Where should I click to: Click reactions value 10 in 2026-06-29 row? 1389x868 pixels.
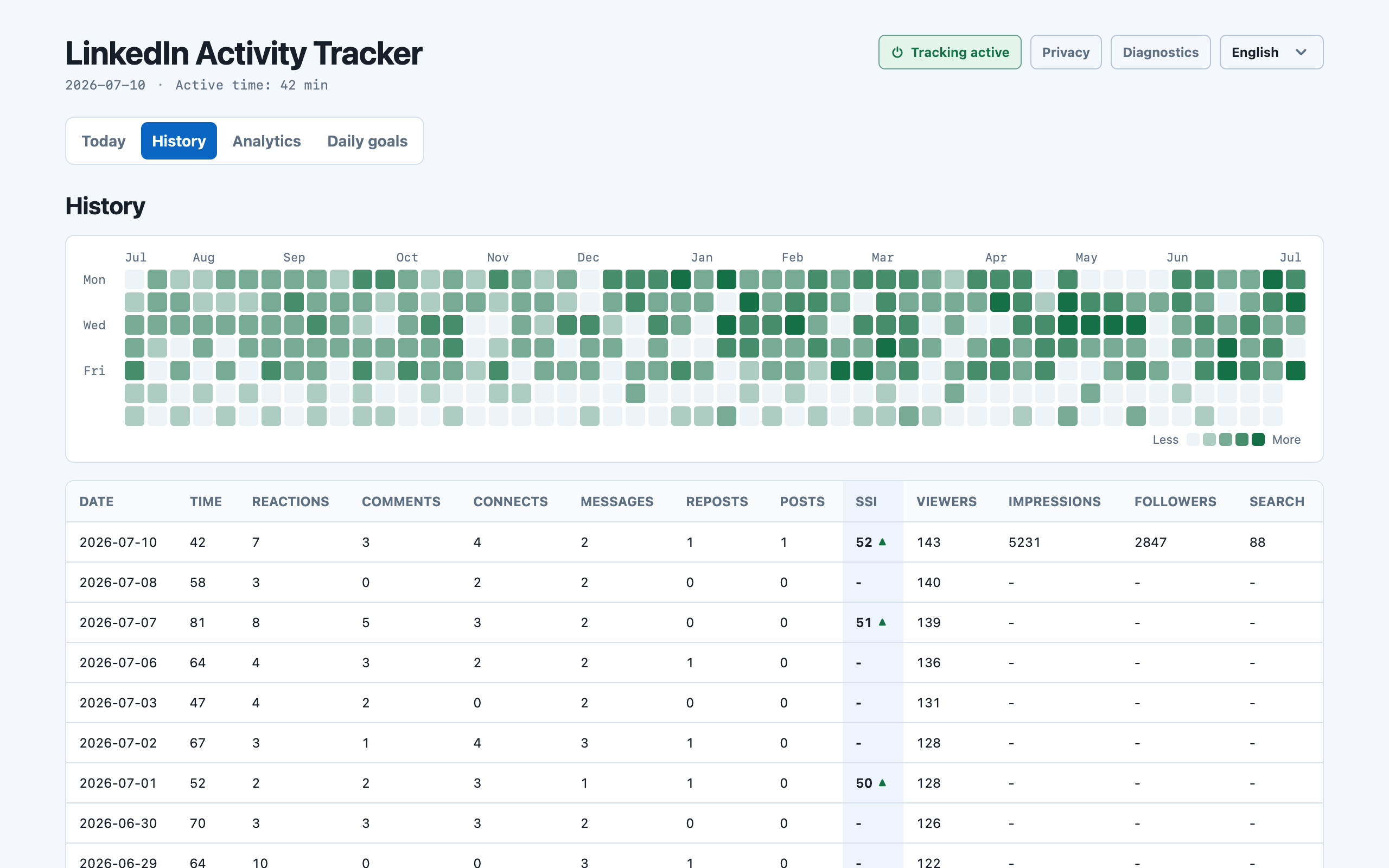[260, 862]
